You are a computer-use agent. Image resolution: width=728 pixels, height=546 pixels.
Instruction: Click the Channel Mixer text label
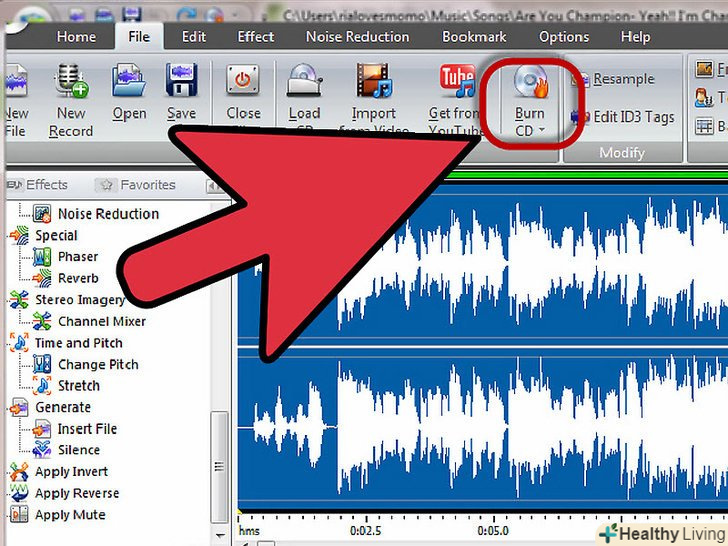[102, 321]
